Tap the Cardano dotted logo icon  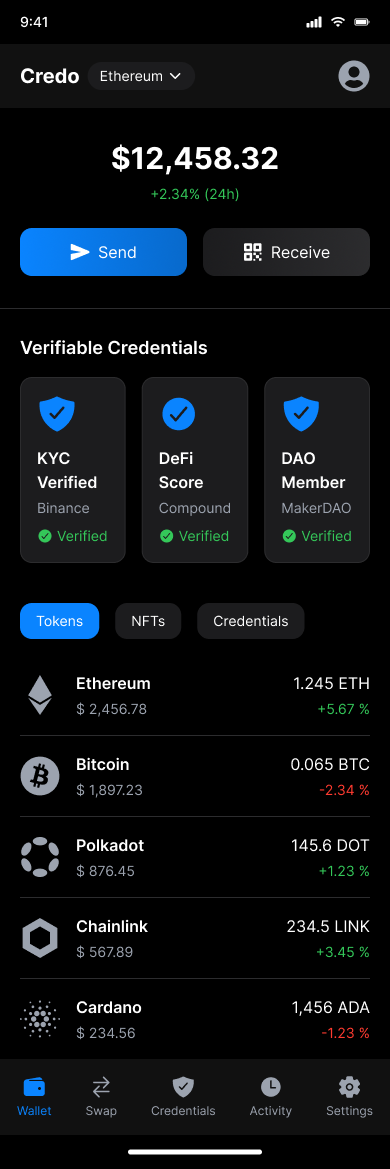40,1019
